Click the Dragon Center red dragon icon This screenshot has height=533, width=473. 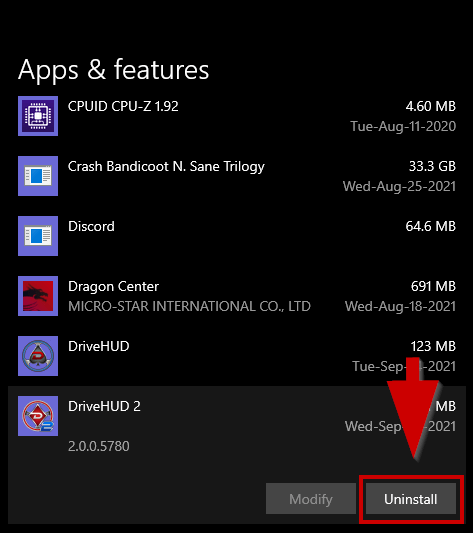click(38, 296)
